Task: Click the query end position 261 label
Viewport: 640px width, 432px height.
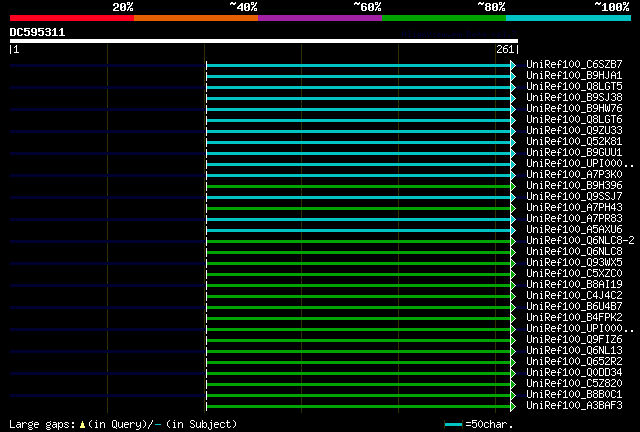Action: click(505, 49)
